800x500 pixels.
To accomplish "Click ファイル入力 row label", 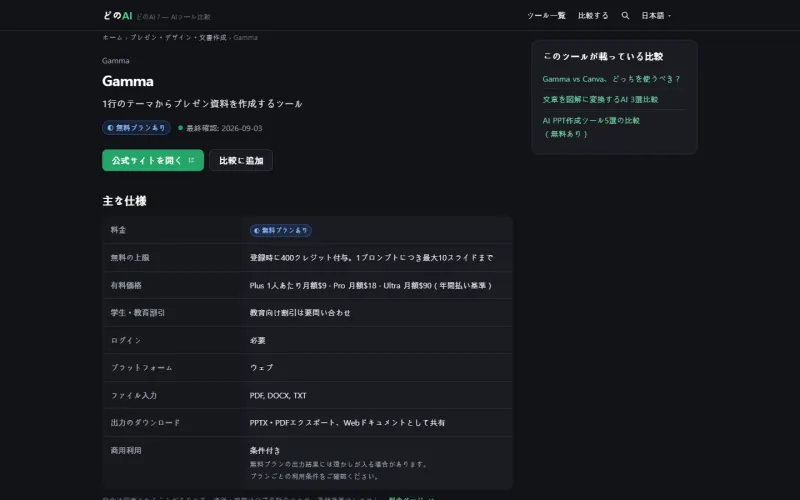I will 134,395.
